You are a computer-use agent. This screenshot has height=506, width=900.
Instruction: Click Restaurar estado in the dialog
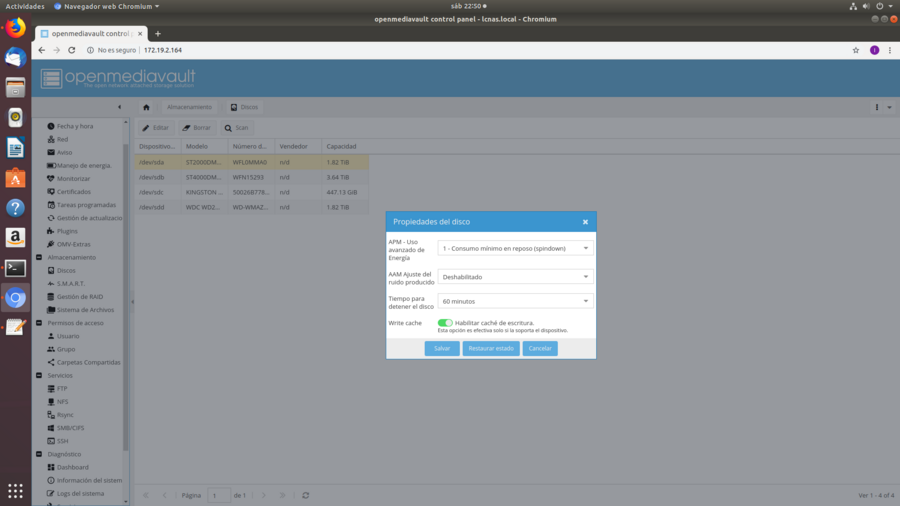491,349
